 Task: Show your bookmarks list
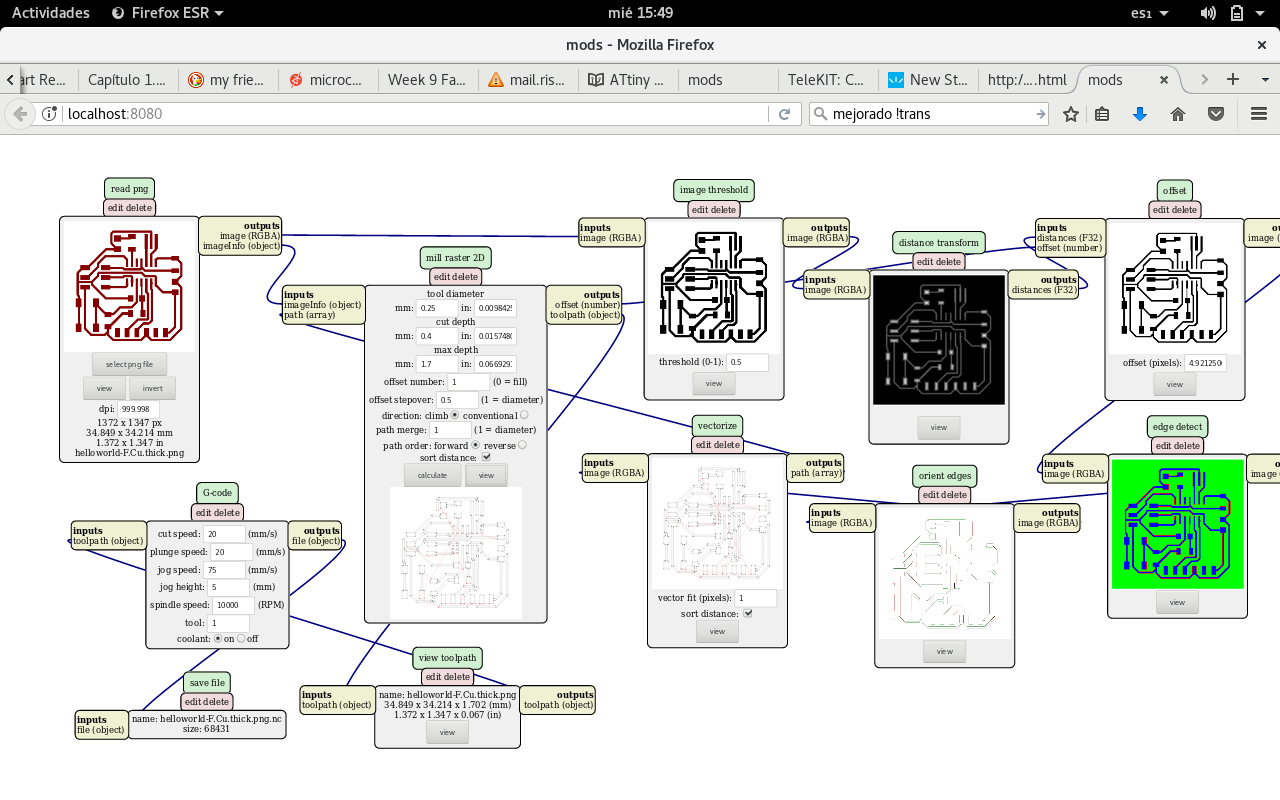(x=1102, y=114)
